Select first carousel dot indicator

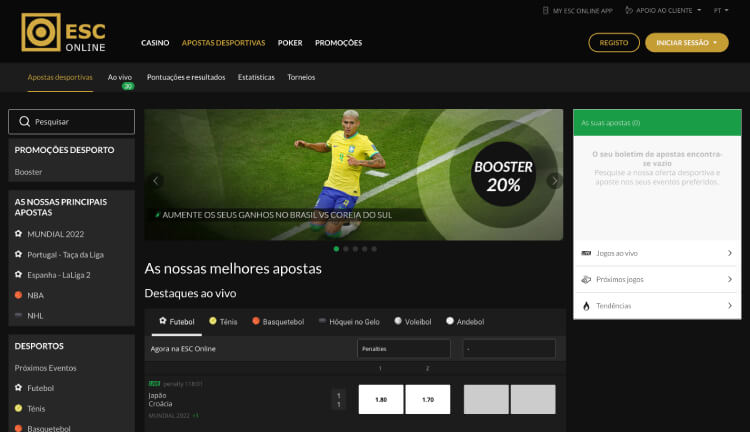(x=336, y=249)
